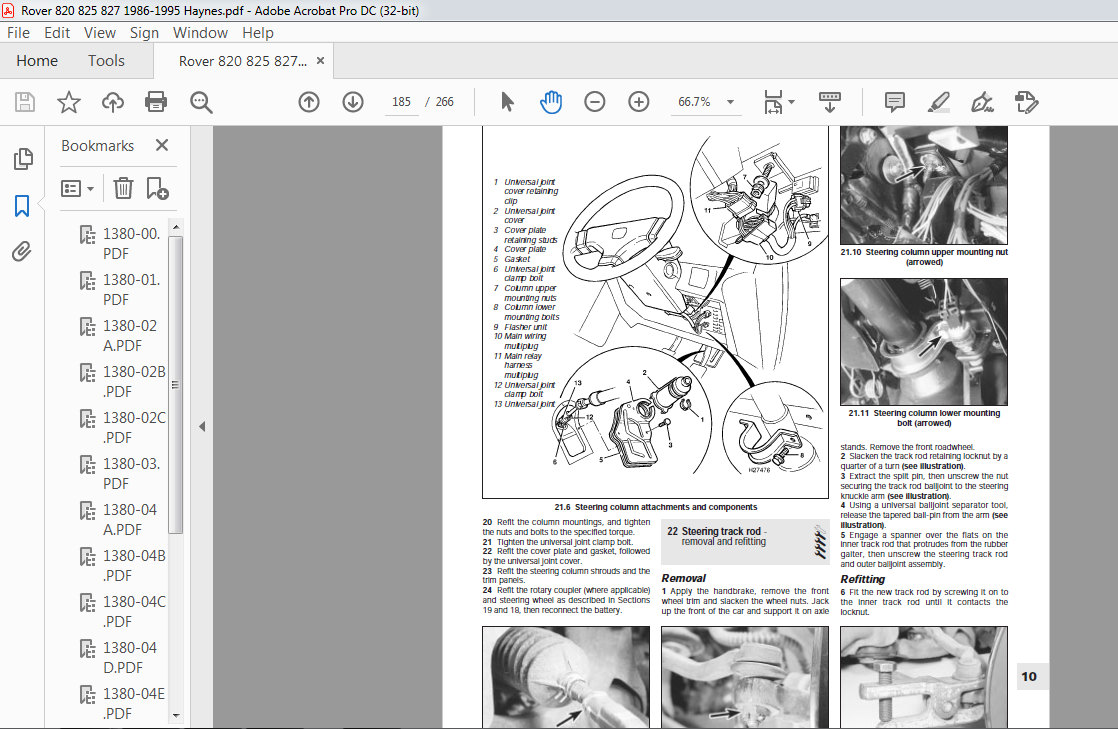This screenshot has width=1118, height=729.
Task: Open bookmark 1380-02B.PDF
Action: coord(125,382)
